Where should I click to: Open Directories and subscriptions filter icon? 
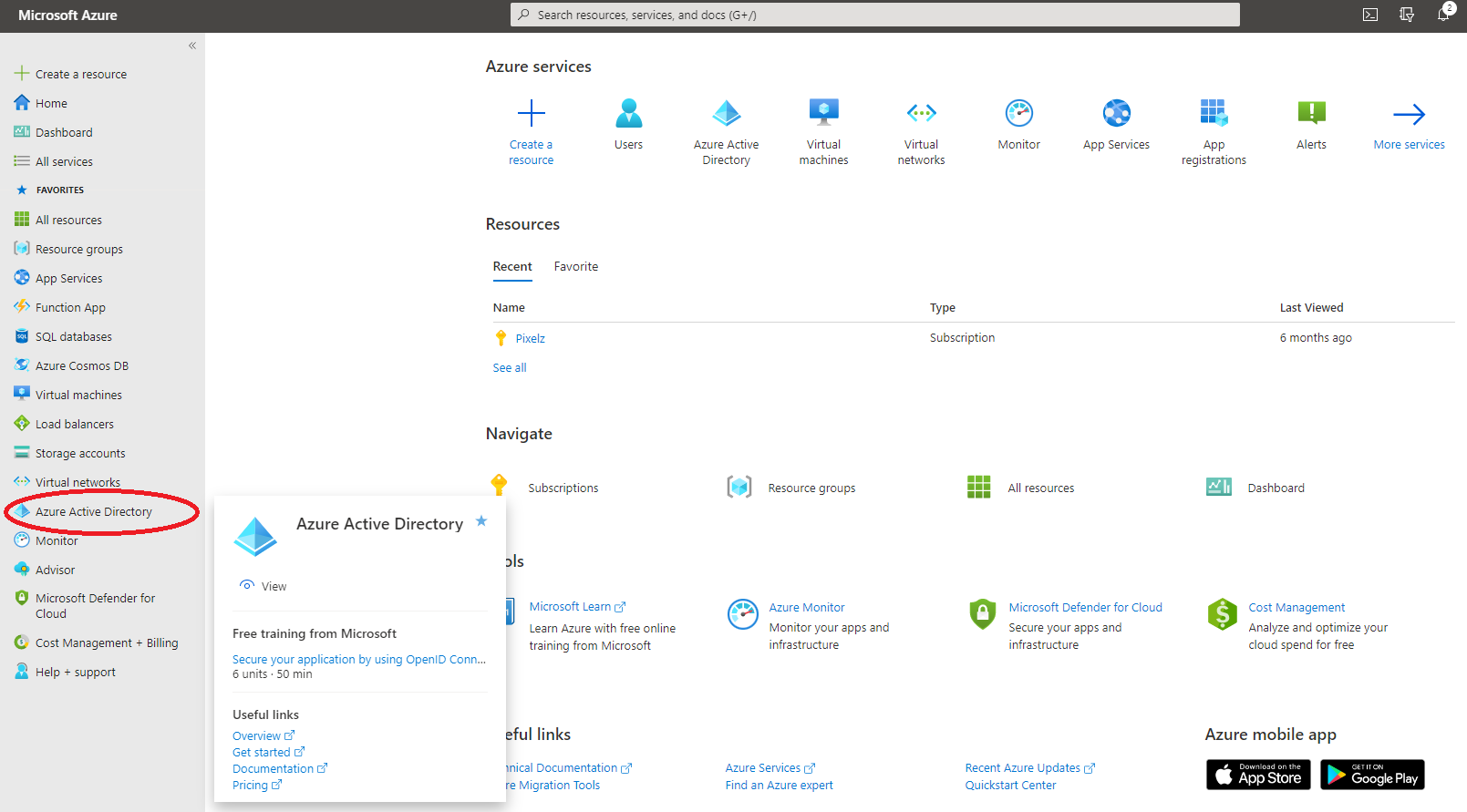[1407, 15]
